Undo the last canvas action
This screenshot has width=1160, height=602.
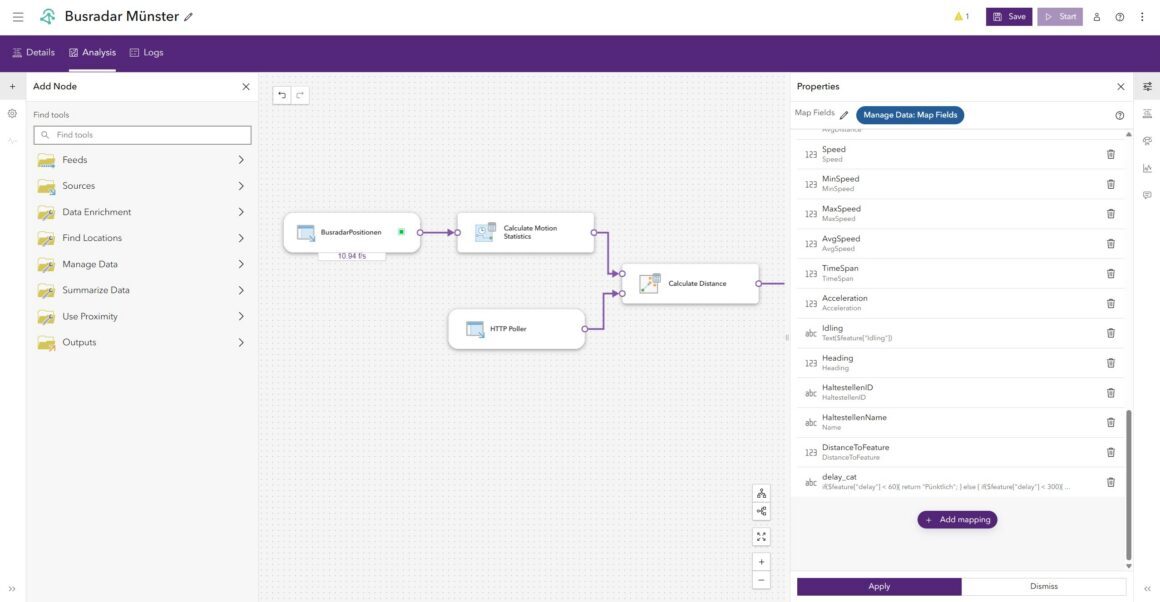tap(282, 95)
